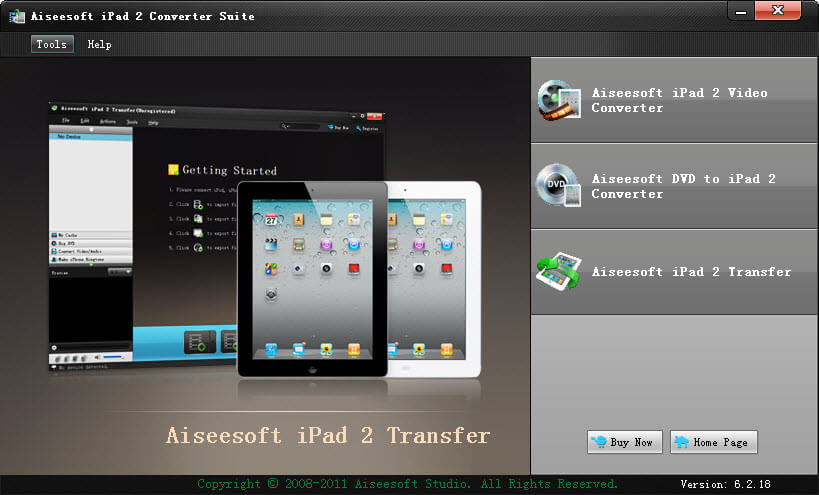This screenshot has height=495, width=819.
Task: Click the iPad 2 Transfer green arrows icon
Action: point(558,271)
